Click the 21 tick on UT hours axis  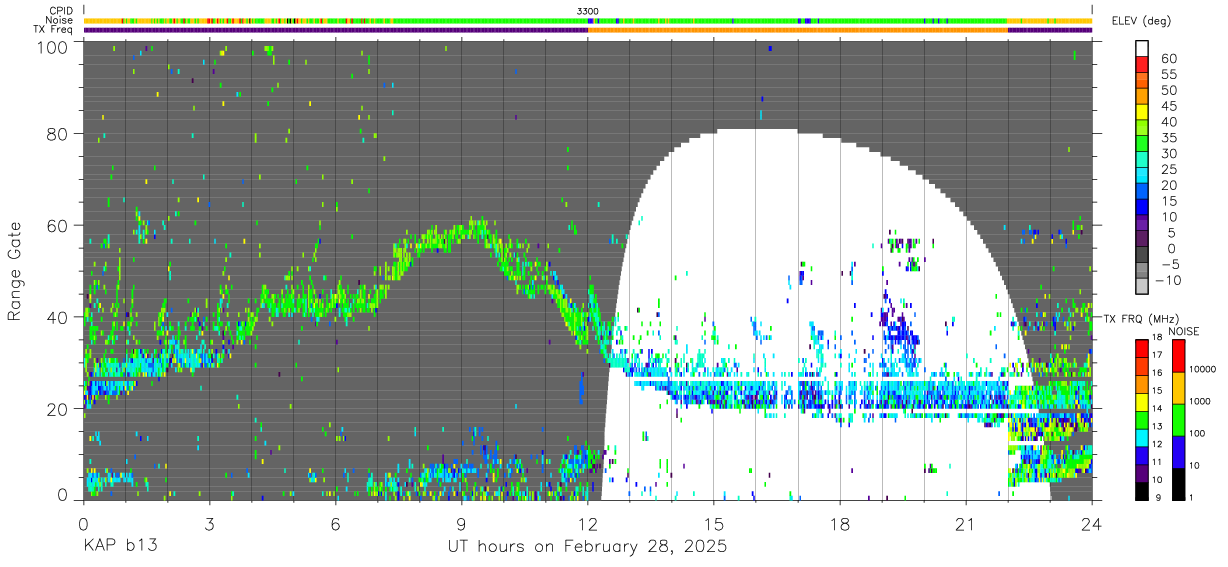pos(966,522)
